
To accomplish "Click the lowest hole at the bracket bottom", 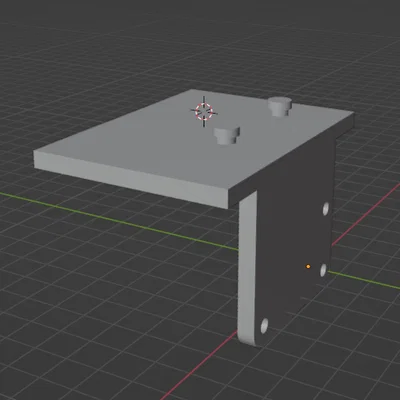I will (264, 326).
